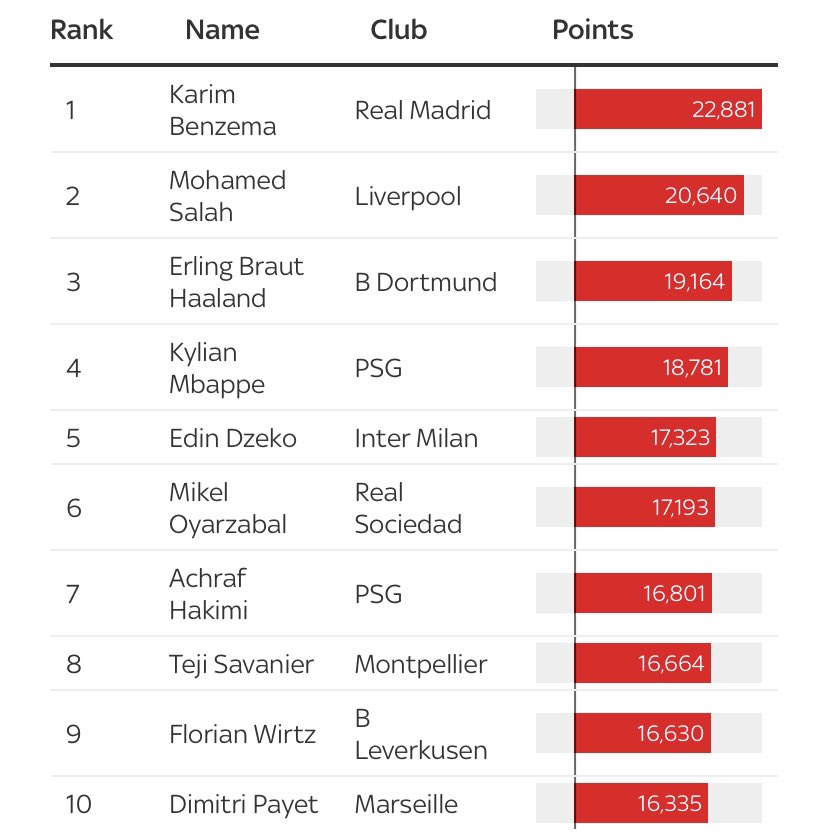The height and width of the screenshot is (840, 828).
Task: Open Mohamed Salah's player entry
Action: tap(227, 196)
